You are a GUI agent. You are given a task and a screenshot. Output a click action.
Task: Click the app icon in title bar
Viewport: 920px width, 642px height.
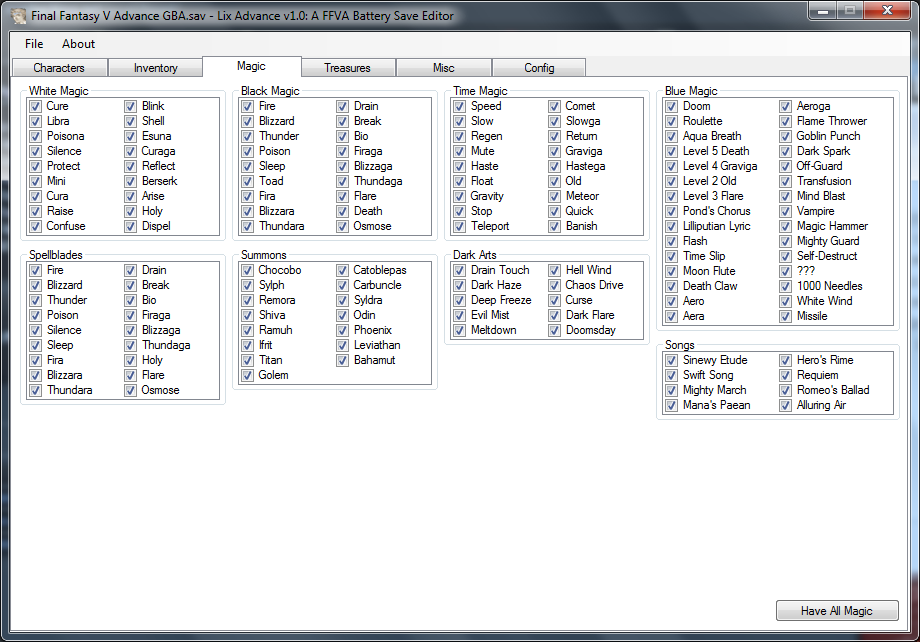[x=18, y=16]
